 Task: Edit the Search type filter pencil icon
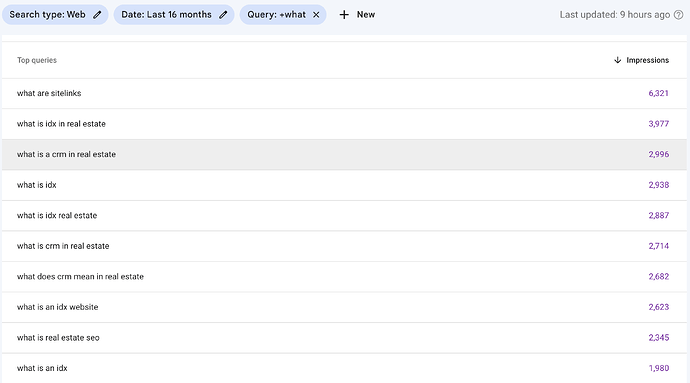coord(97,15)
